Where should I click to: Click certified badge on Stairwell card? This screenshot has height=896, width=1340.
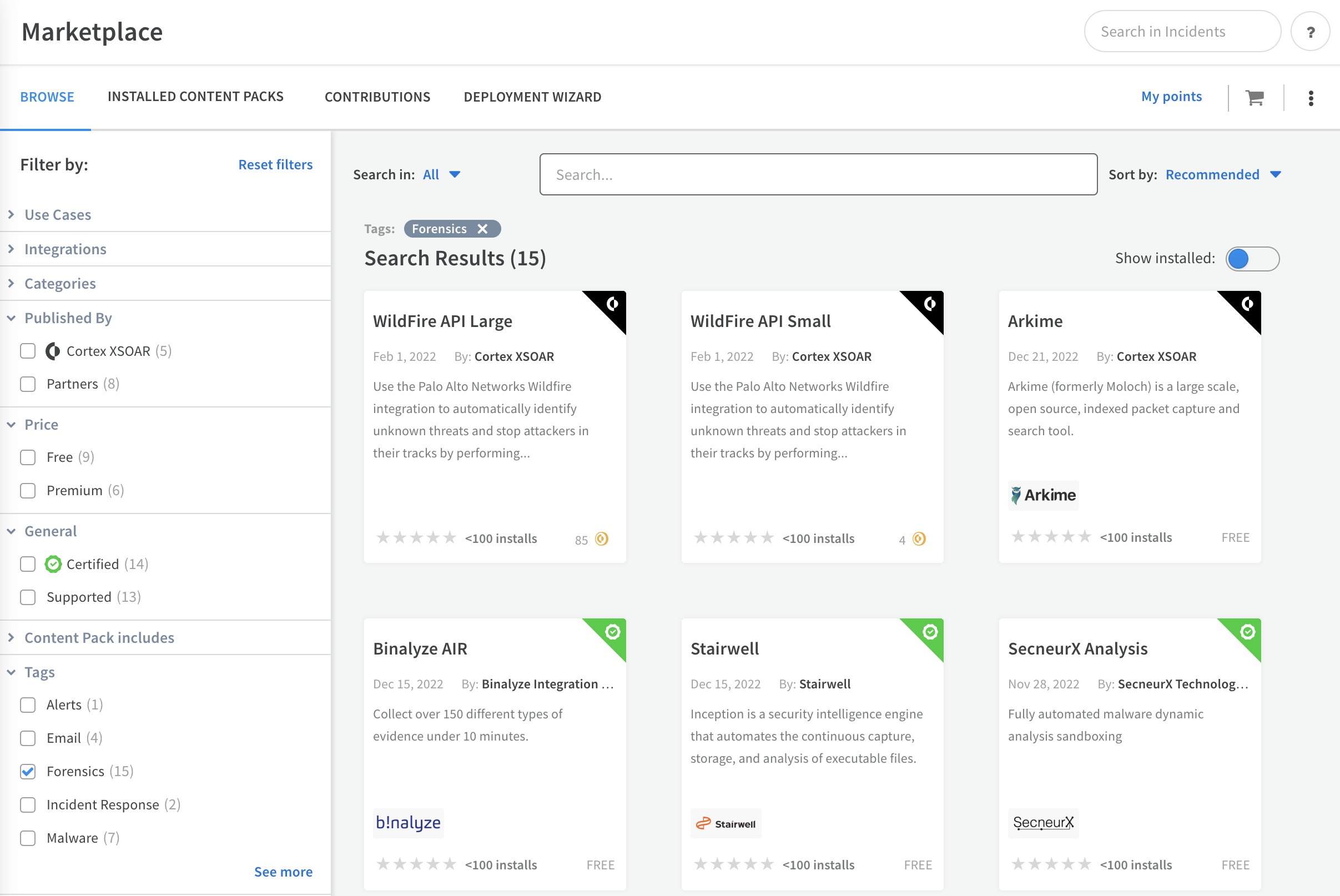pos(930,631)
